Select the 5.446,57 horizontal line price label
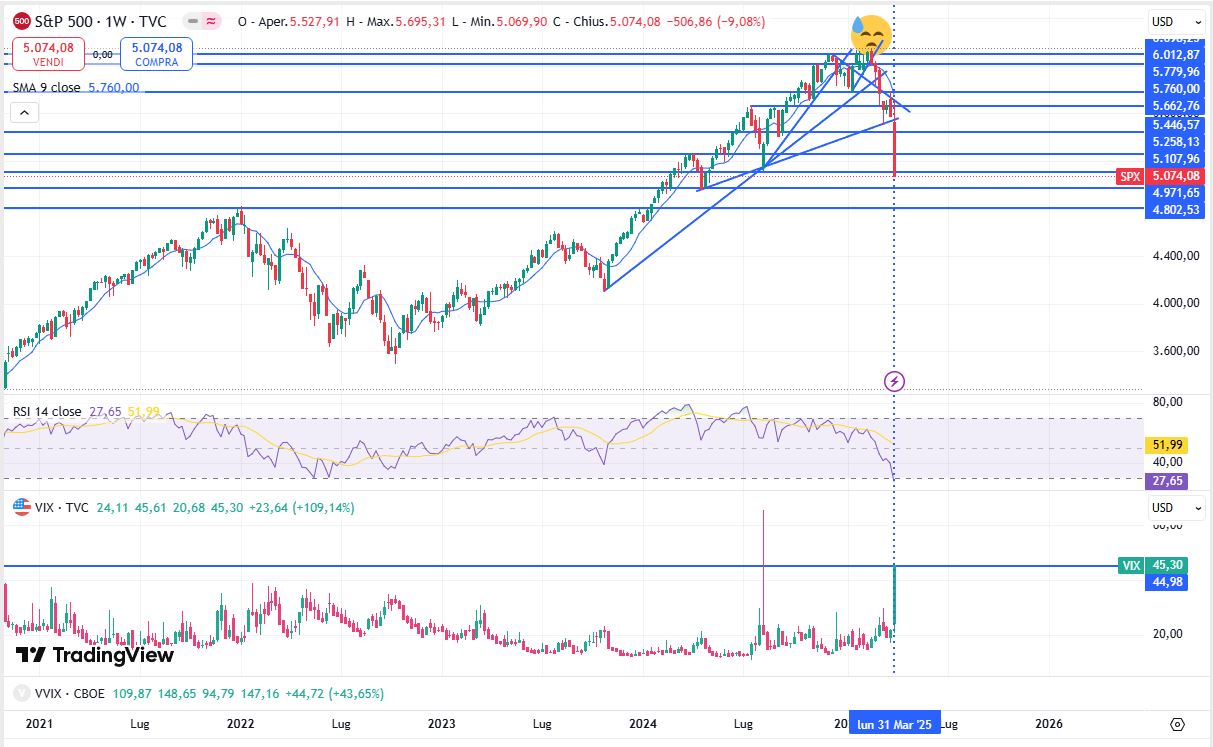The height and width of the screenshot is (747, 1213). (x=1175, y=124)
